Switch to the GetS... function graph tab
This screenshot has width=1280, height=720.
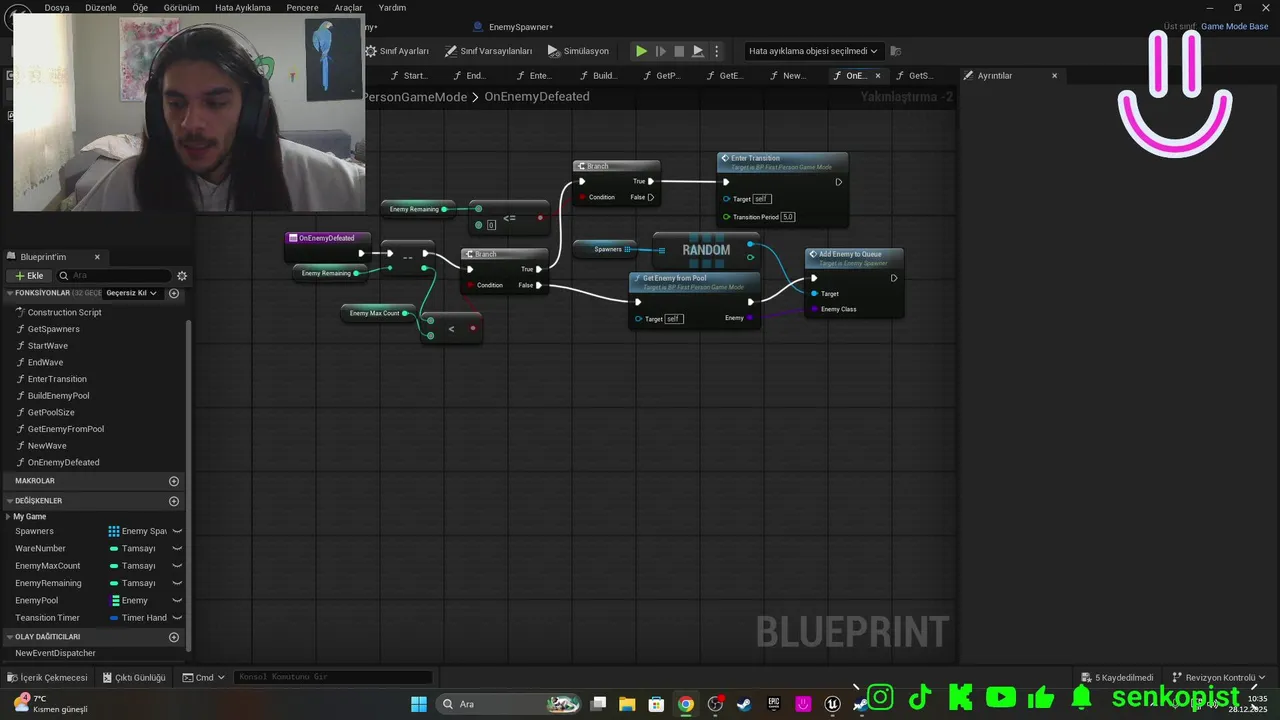click(915, 76)
